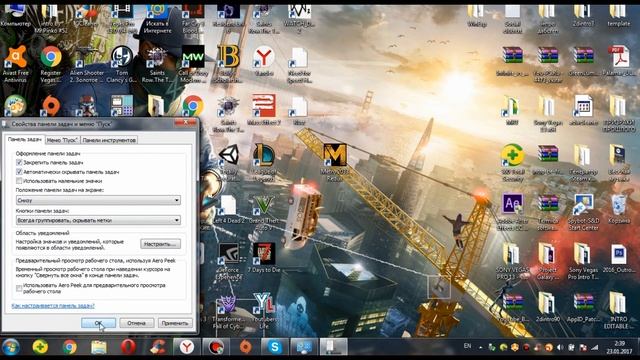This screenshot has width=640, height=360.
Task: Select SONY VEGAS PRO 13 folder
Action: coord(513,261)
